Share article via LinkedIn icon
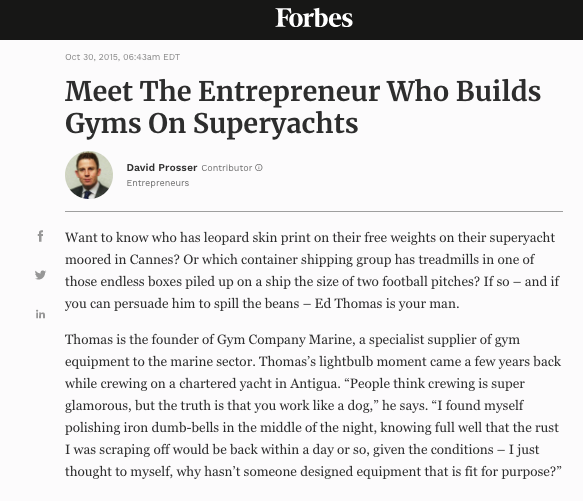The height and width of the screenshot is (501, 583). 41,315
